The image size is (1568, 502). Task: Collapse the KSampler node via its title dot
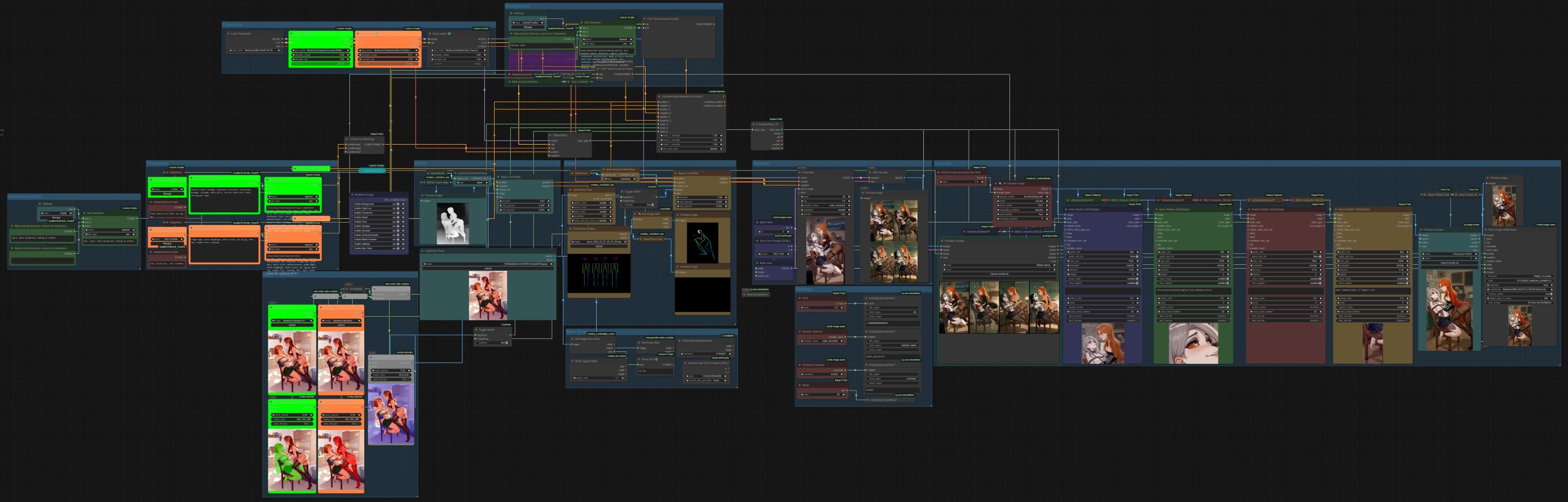800,172
